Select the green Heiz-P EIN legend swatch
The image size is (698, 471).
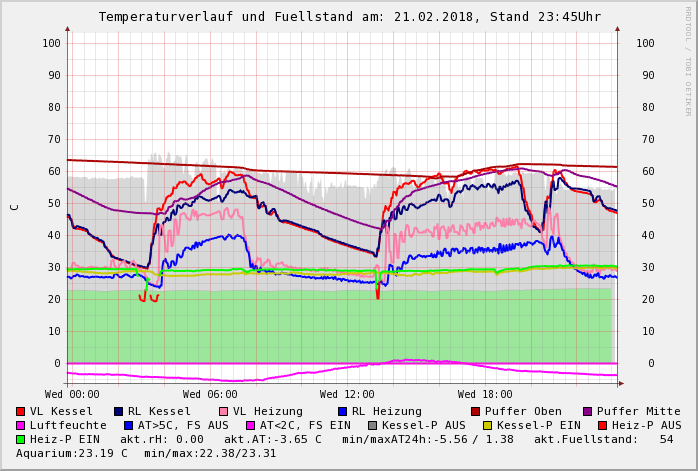pos(21,439)
